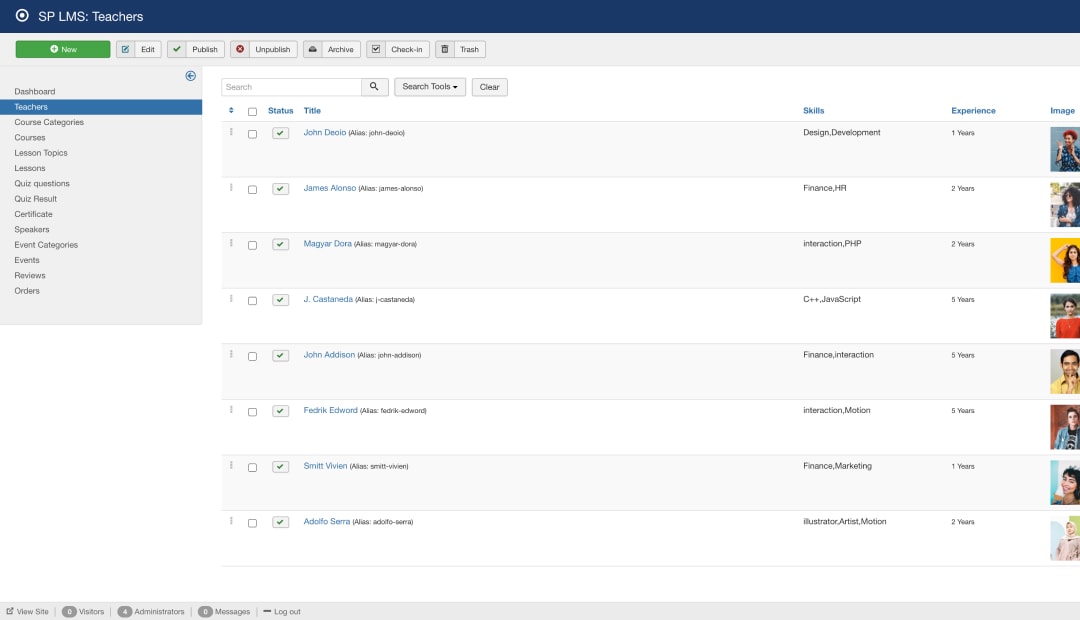Image resolution: width=1080 pixels, height=620 pixels.
Task: Check the select-all checkbox in table header
Action: pos(252,111)
